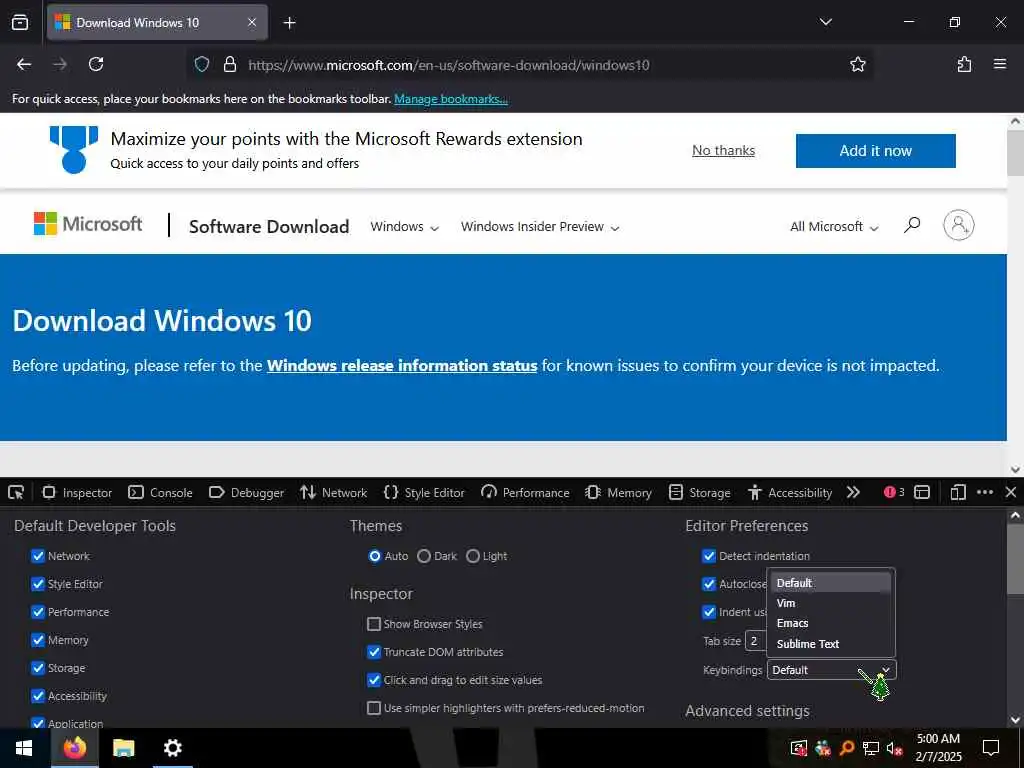Open the Windows nav dropdown
Viewport: 1024px width, 768px height.
point(404,227)
